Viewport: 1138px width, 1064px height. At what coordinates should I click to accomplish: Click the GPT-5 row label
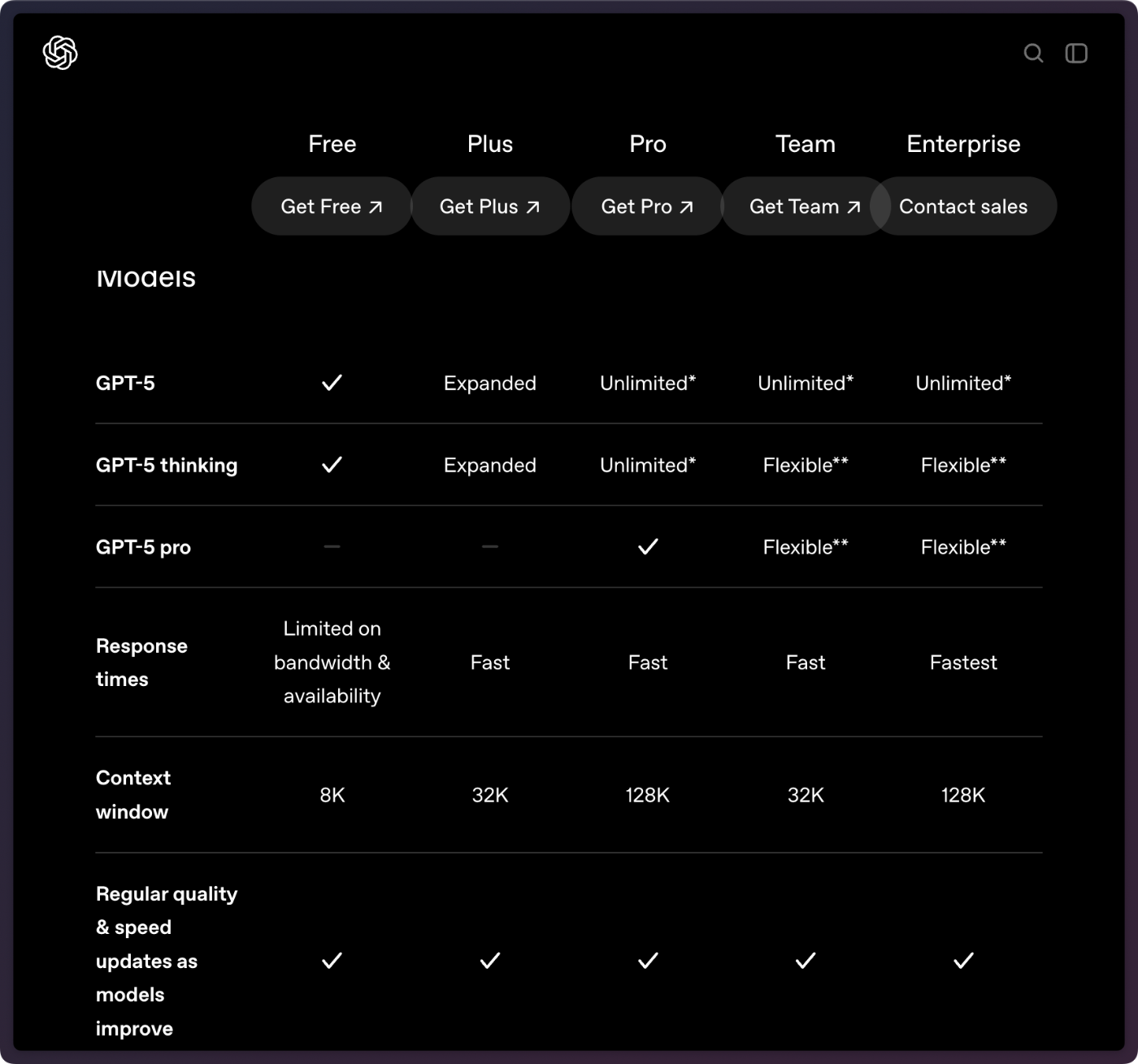tap(125, 383)
